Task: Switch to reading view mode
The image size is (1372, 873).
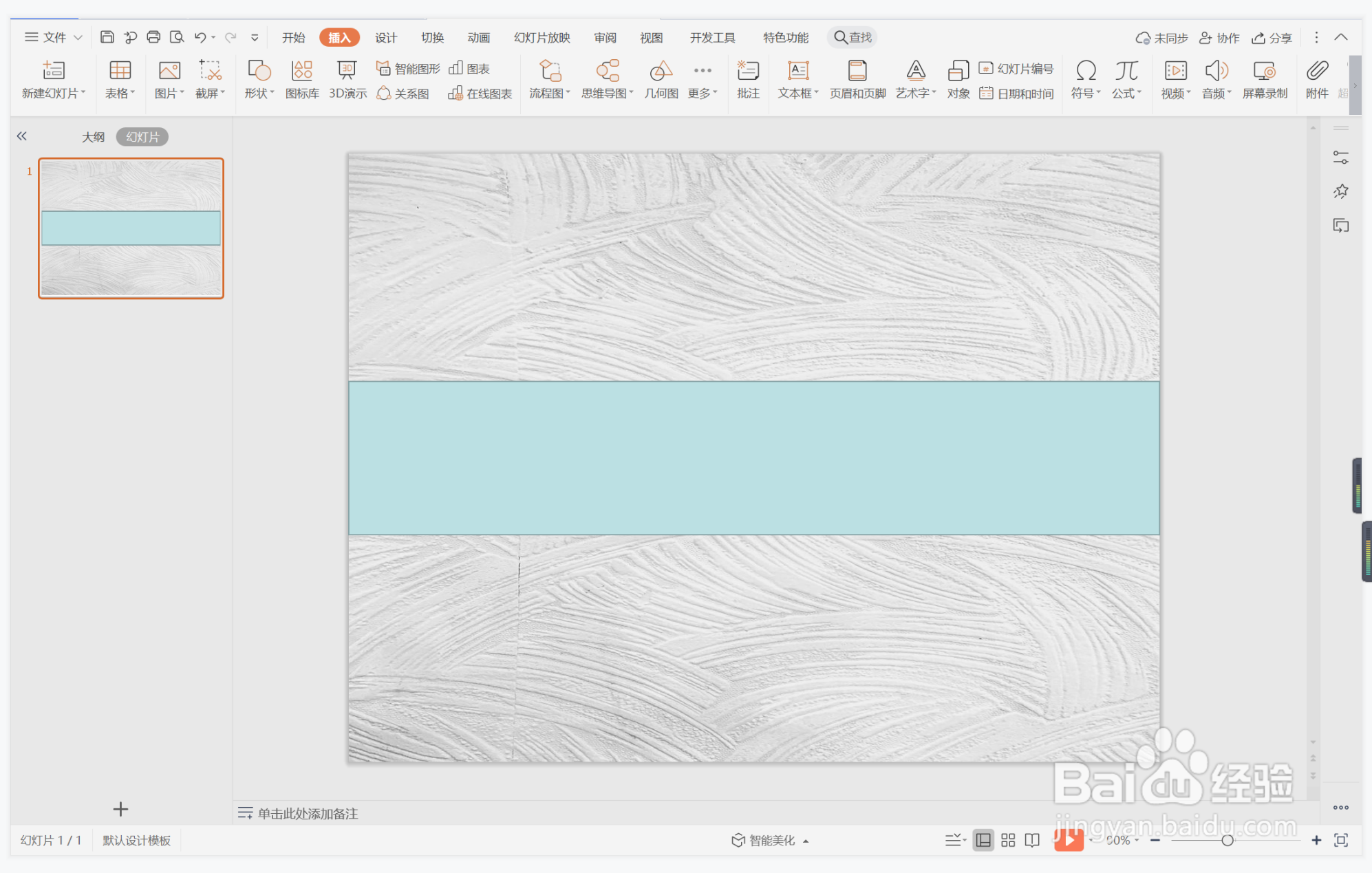Action: (x=1032, y=840)
